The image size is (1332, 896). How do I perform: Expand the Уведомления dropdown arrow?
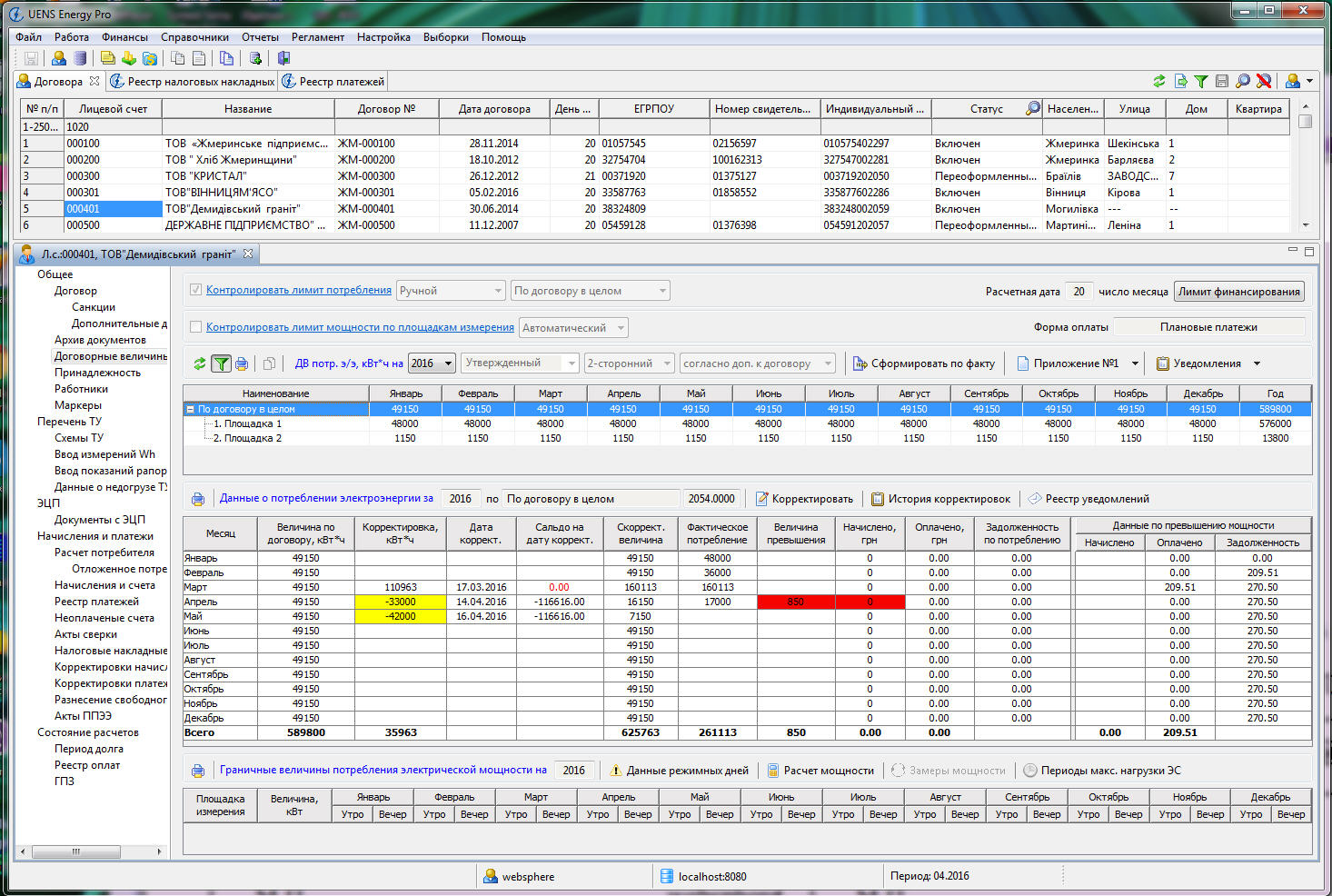click(x=1257, y=363)
